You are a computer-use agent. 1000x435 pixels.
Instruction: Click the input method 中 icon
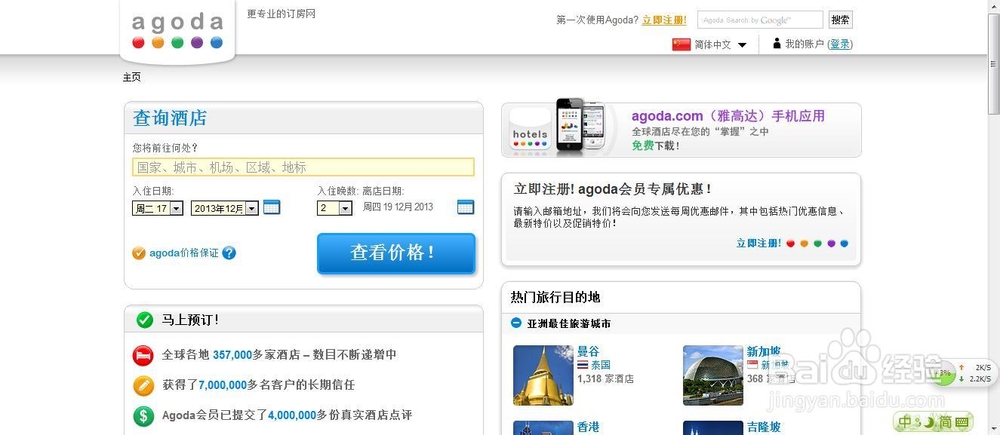pyautogui.click(x=906, y=422)
